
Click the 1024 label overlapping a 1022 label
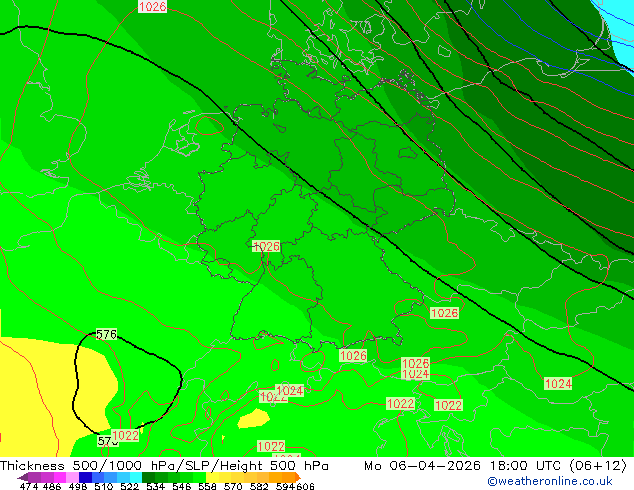(290, 391)
